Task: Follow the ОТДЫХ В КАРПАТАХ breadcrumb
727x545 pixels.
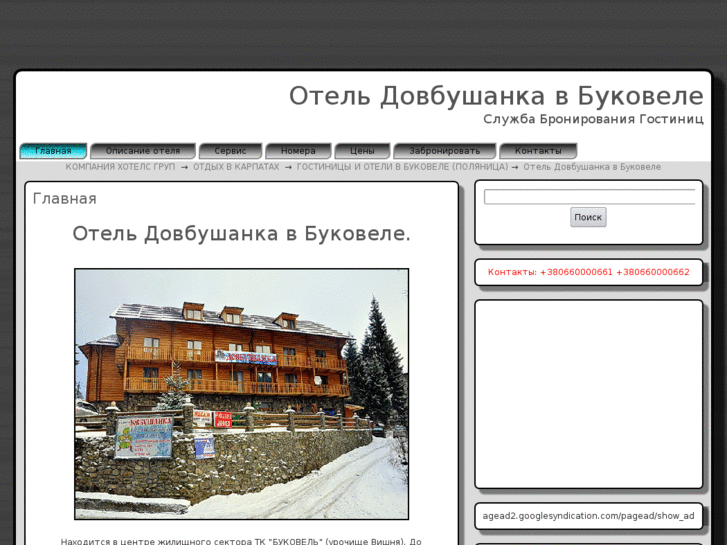Action: [236, 167]
